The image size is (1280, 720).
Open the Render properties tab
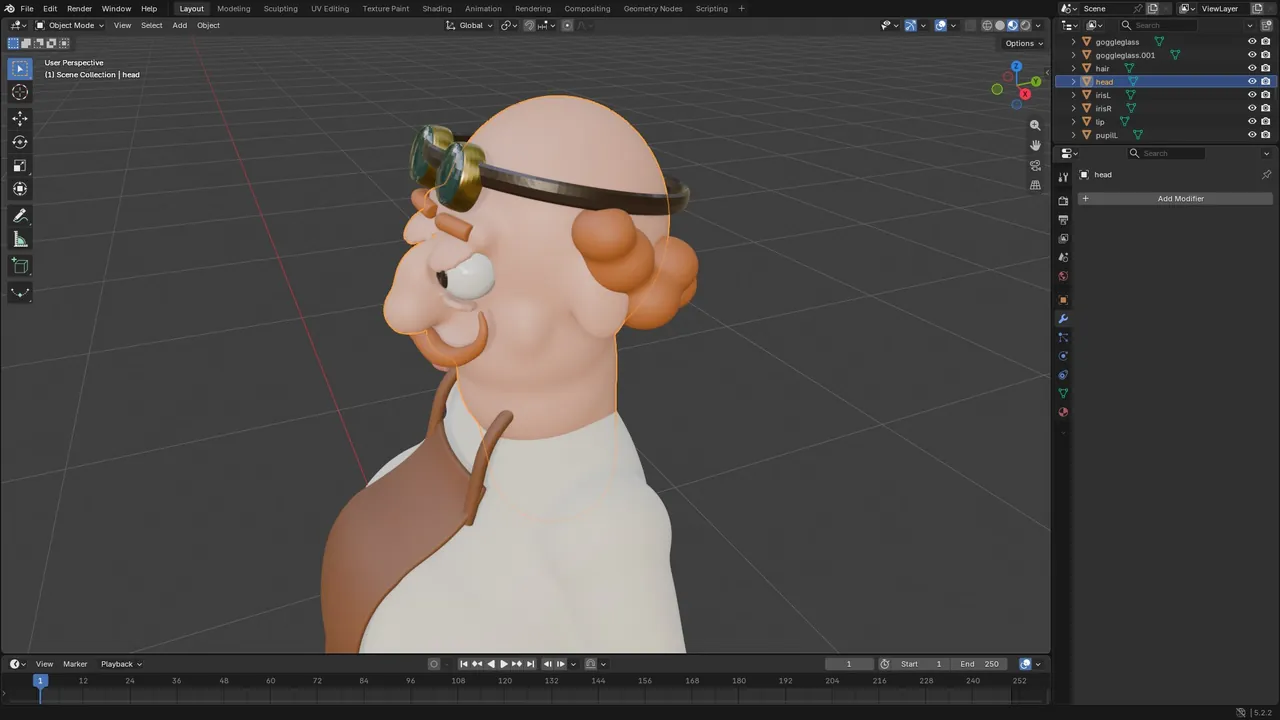pos(1063,201)
